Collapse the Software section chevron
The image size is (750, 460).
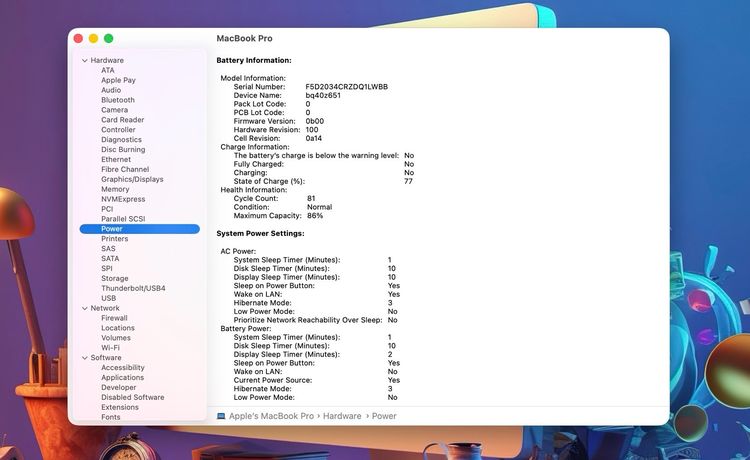tap(85, 358)
